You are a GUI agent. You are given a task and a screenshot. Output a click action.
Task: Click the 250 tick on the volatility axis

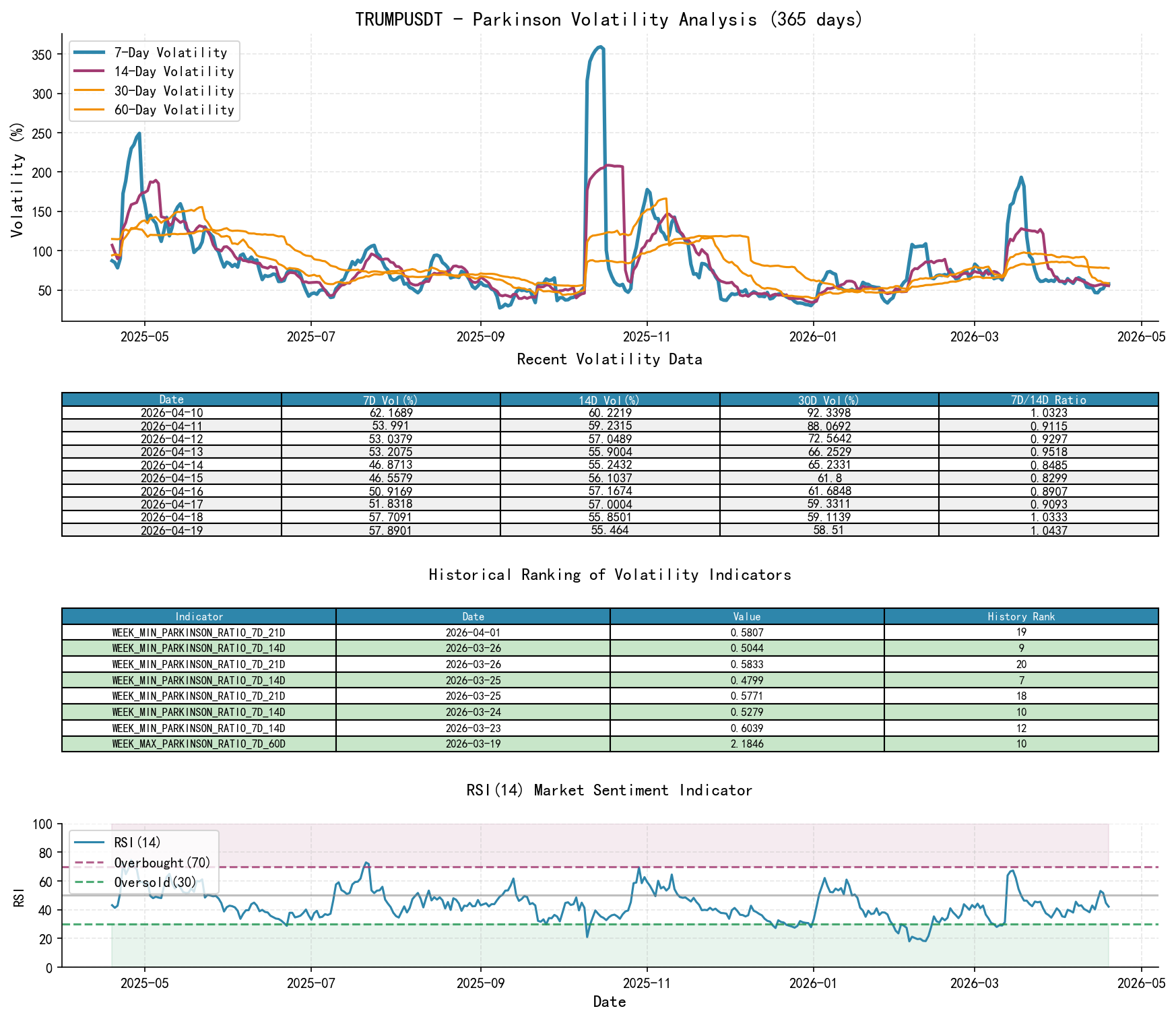[x=42, y=133]
